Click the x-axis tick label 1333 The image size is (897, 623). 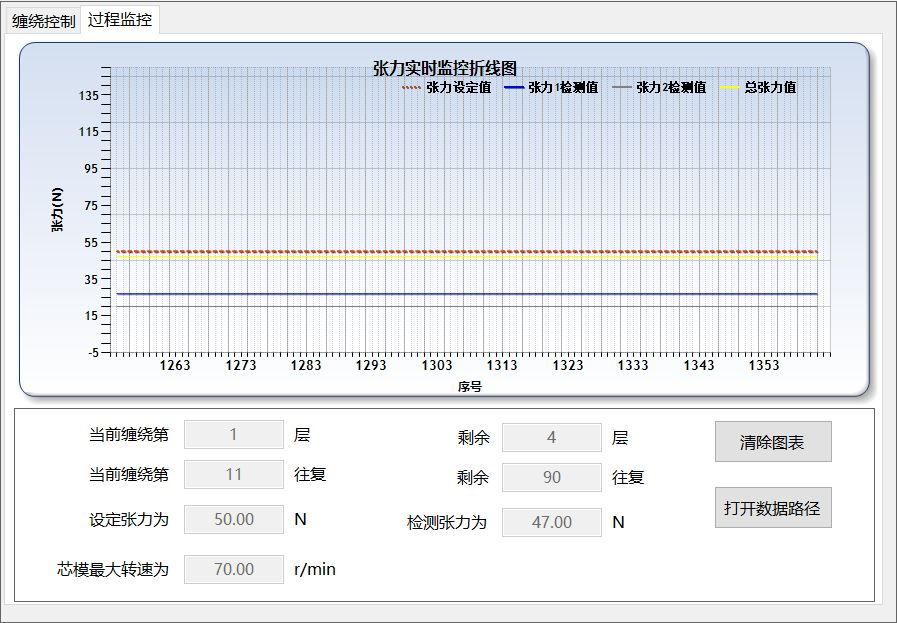tap(633, 366)
